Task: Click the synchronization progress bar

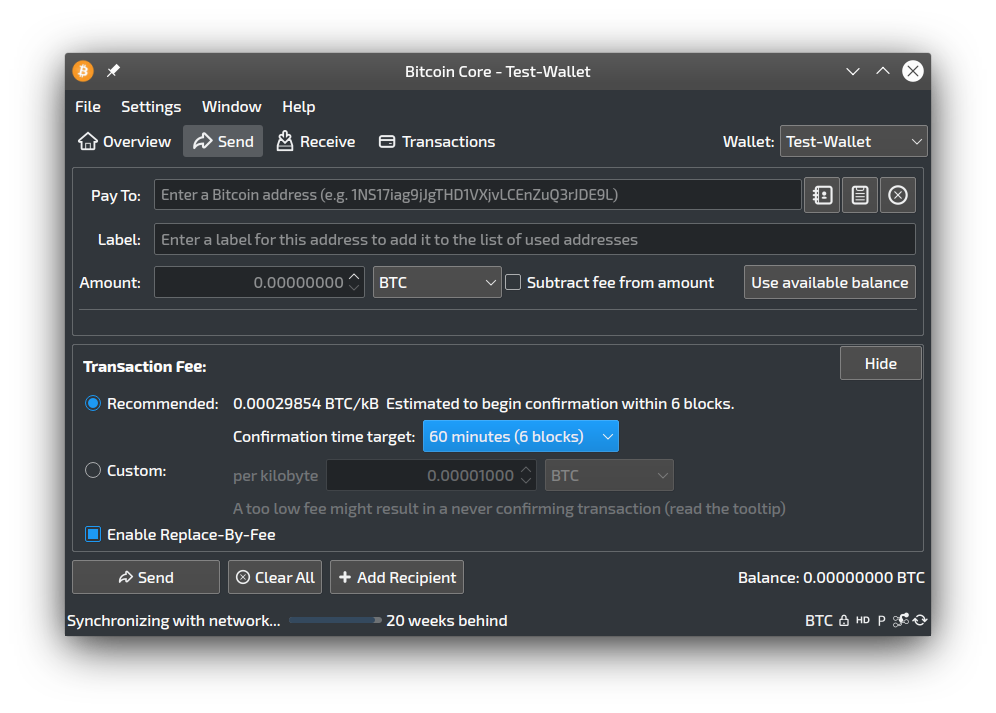Action: coord(335,620)
